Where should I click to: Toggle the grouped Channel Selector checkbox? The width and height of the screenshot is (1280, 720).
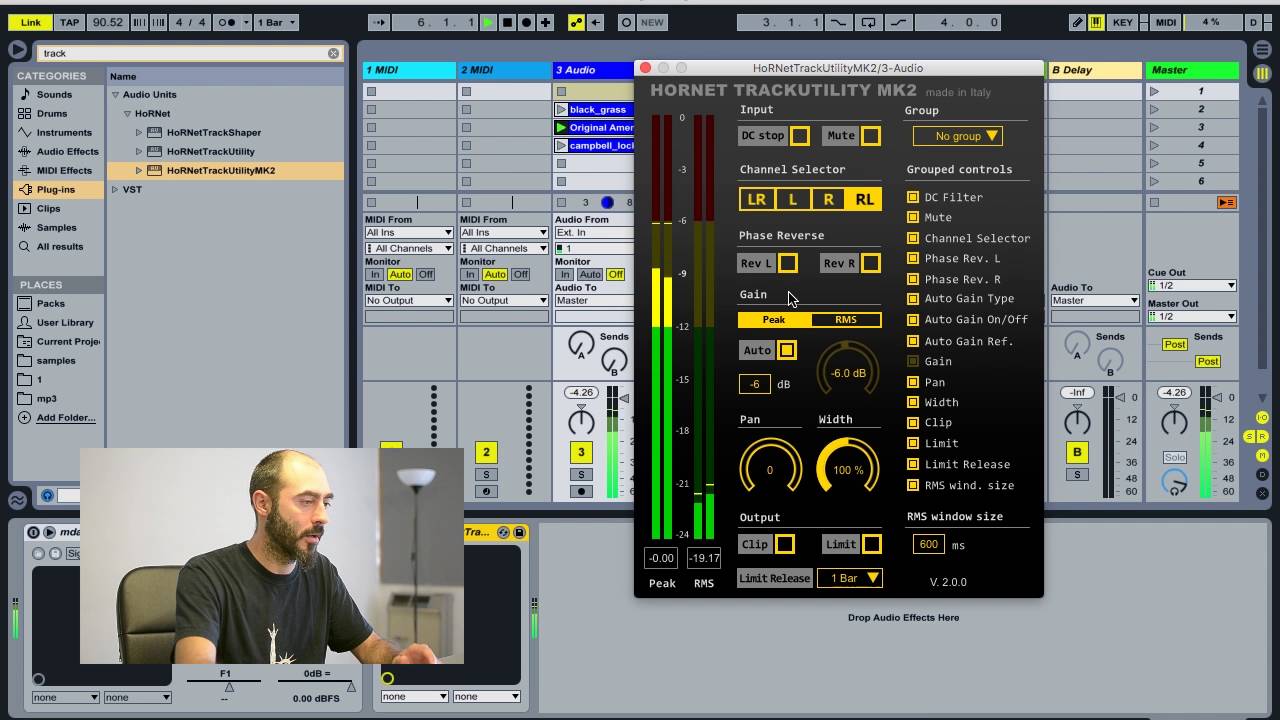[913, 238]
